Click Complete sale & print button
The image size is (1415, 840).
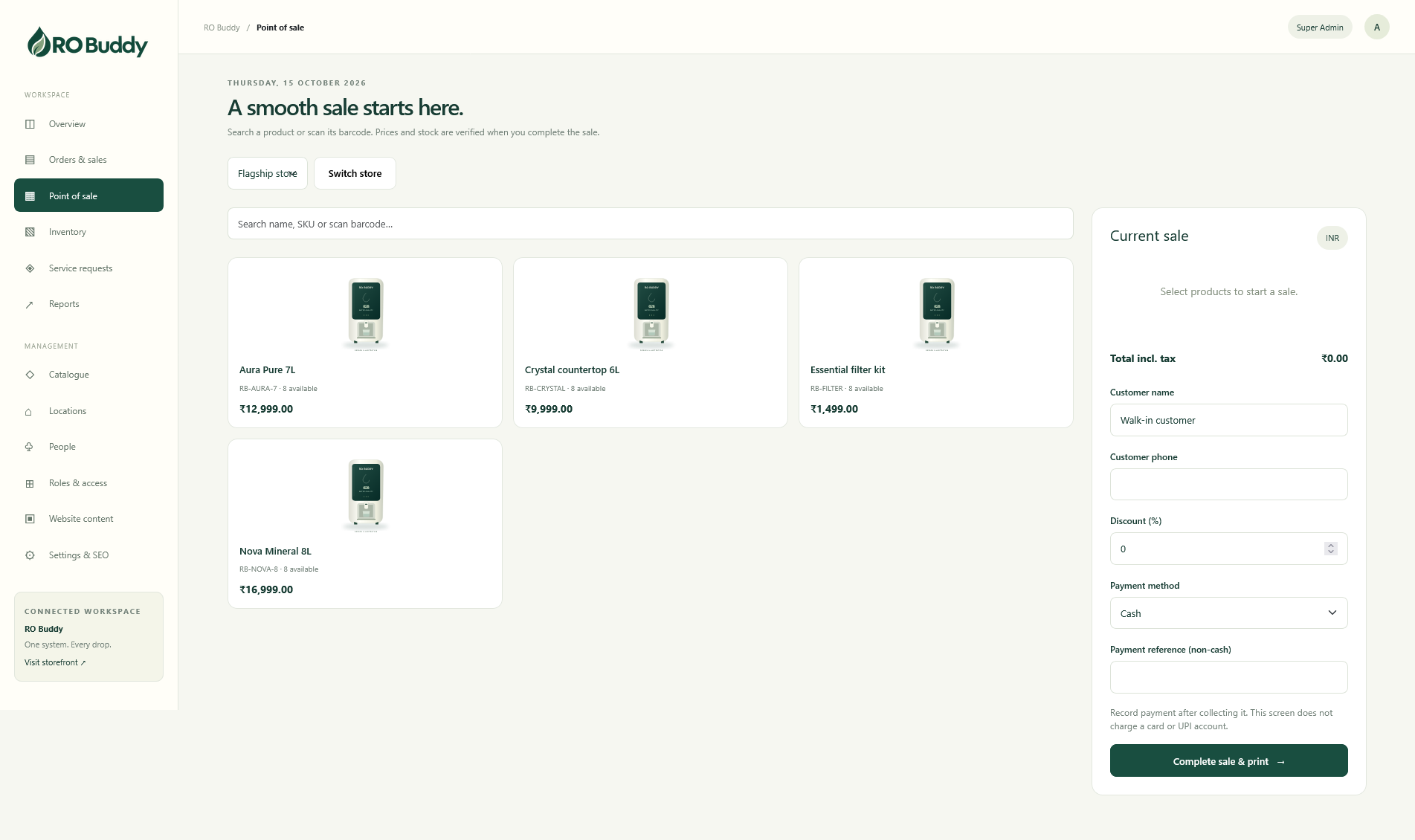pos(1228,760)
